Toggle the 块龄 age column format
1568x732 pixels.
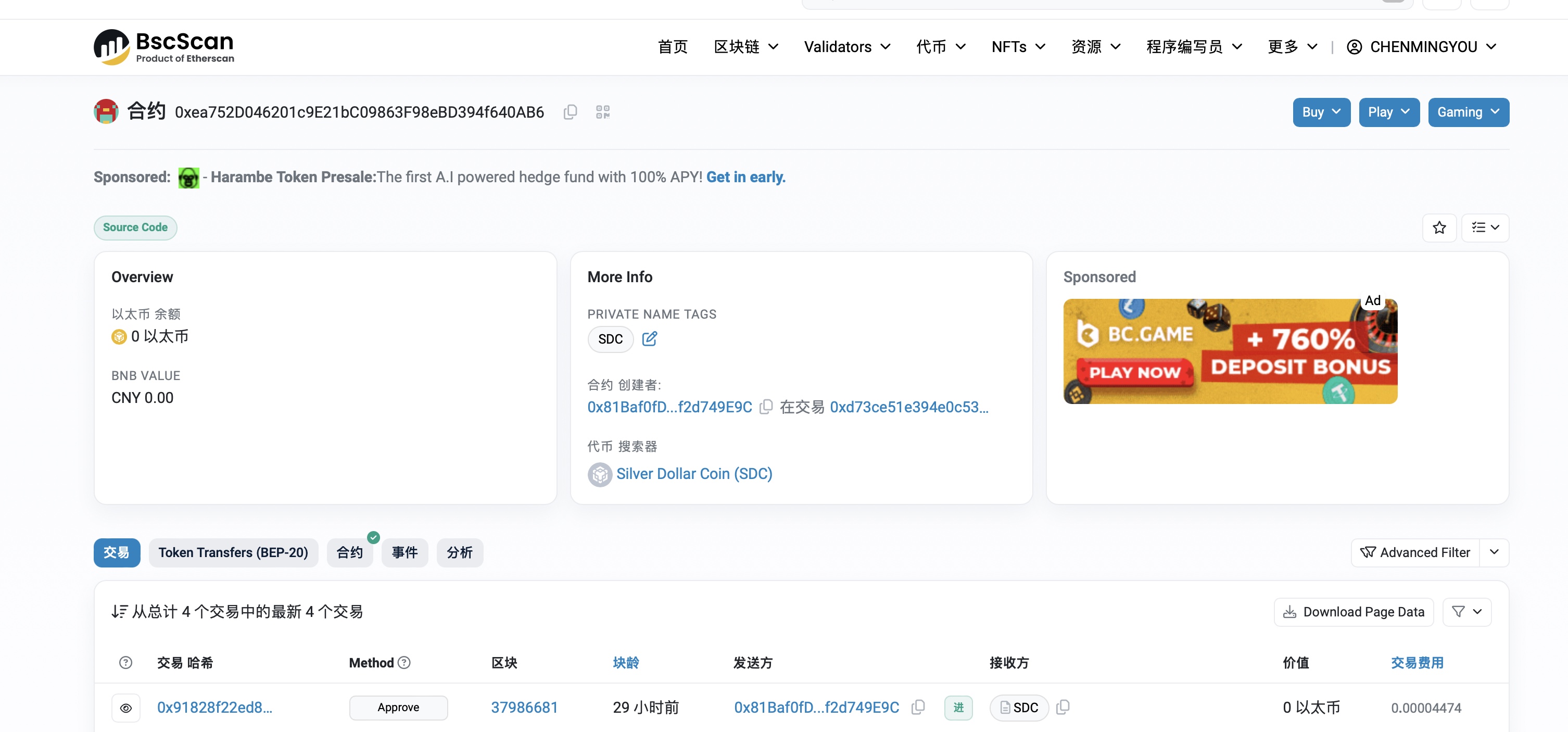(625, 663)
